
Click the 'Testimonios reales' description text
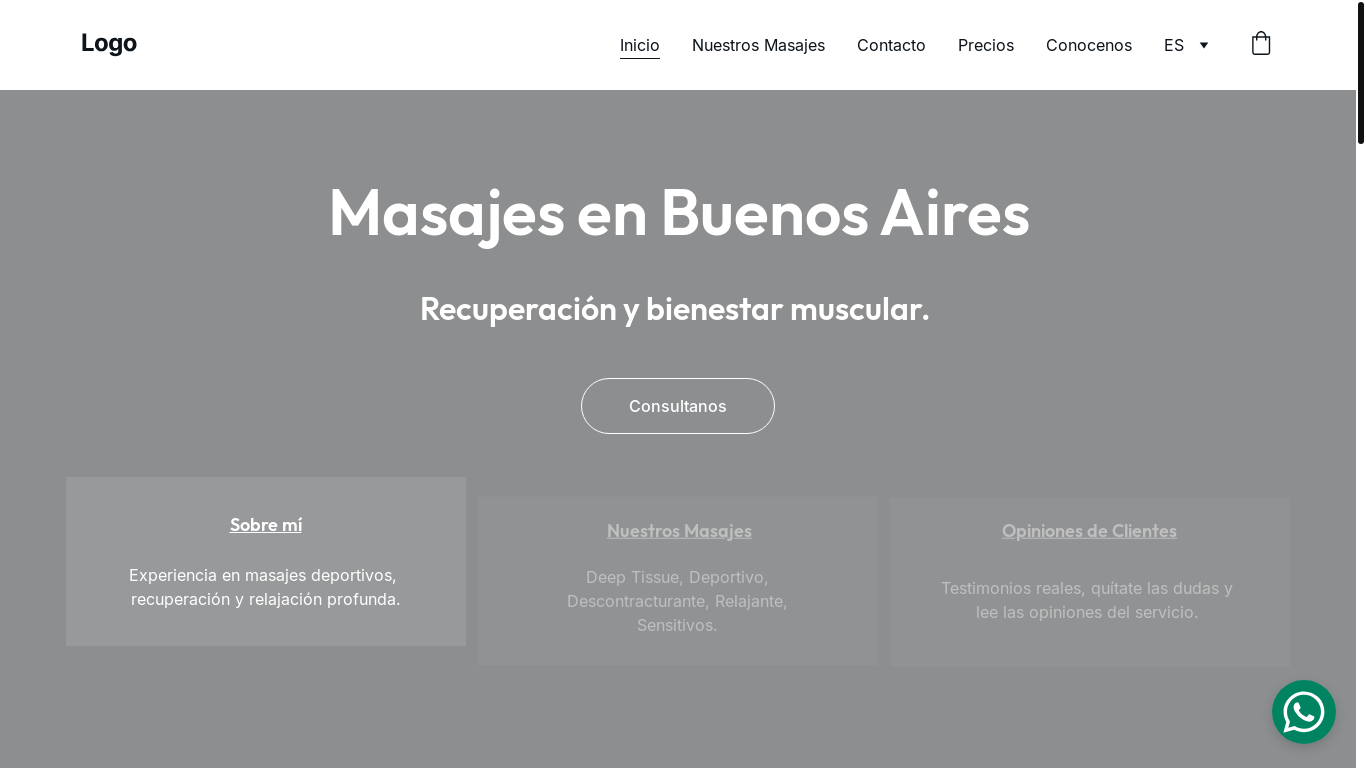click(x=1087, y=600)
